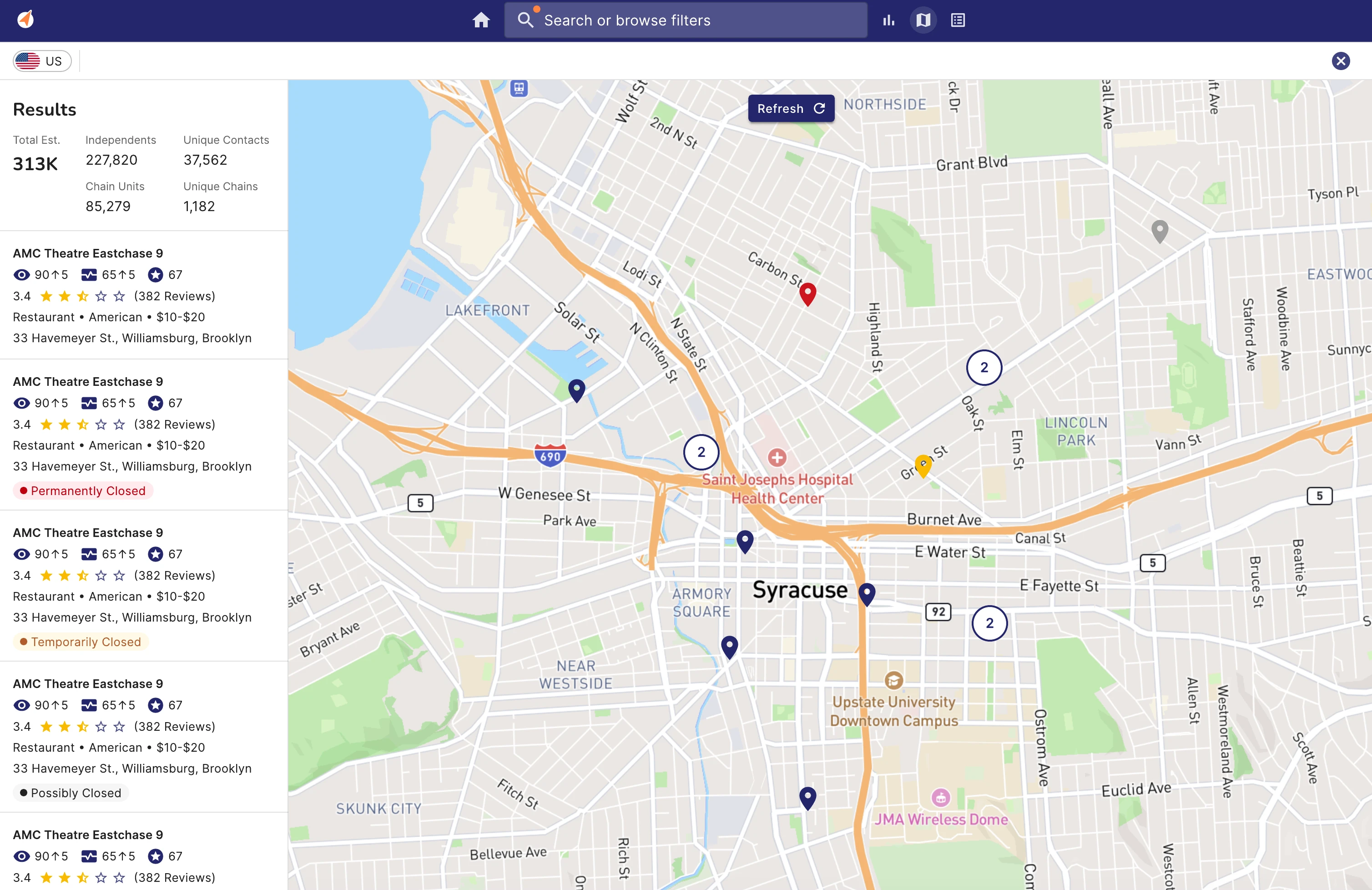Select the navy pin near Park Ave
The width and height of the screenshot is (1372, 890).
745,541
